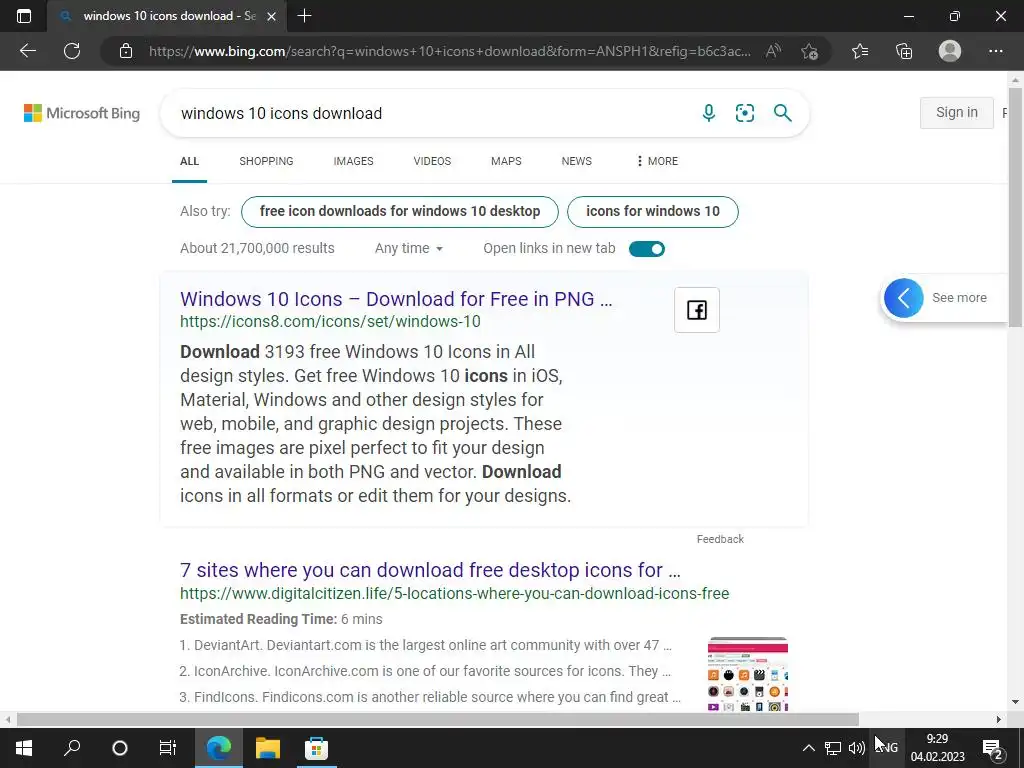This screenshot has height=768, width=1024.
Task: Open Edge tab actions menu icon
Action: (x=24, y=16)
